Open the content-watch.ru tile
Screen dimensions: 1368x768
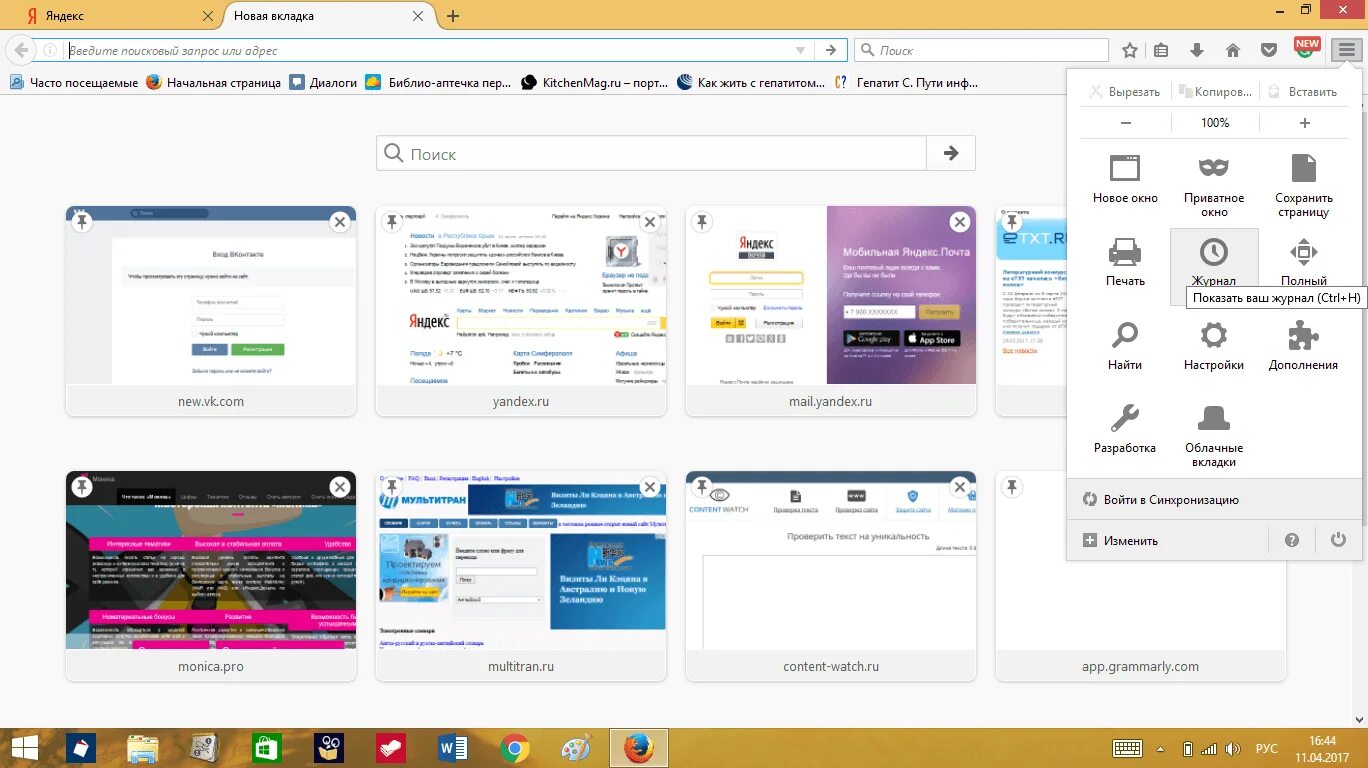coord(831,576)
